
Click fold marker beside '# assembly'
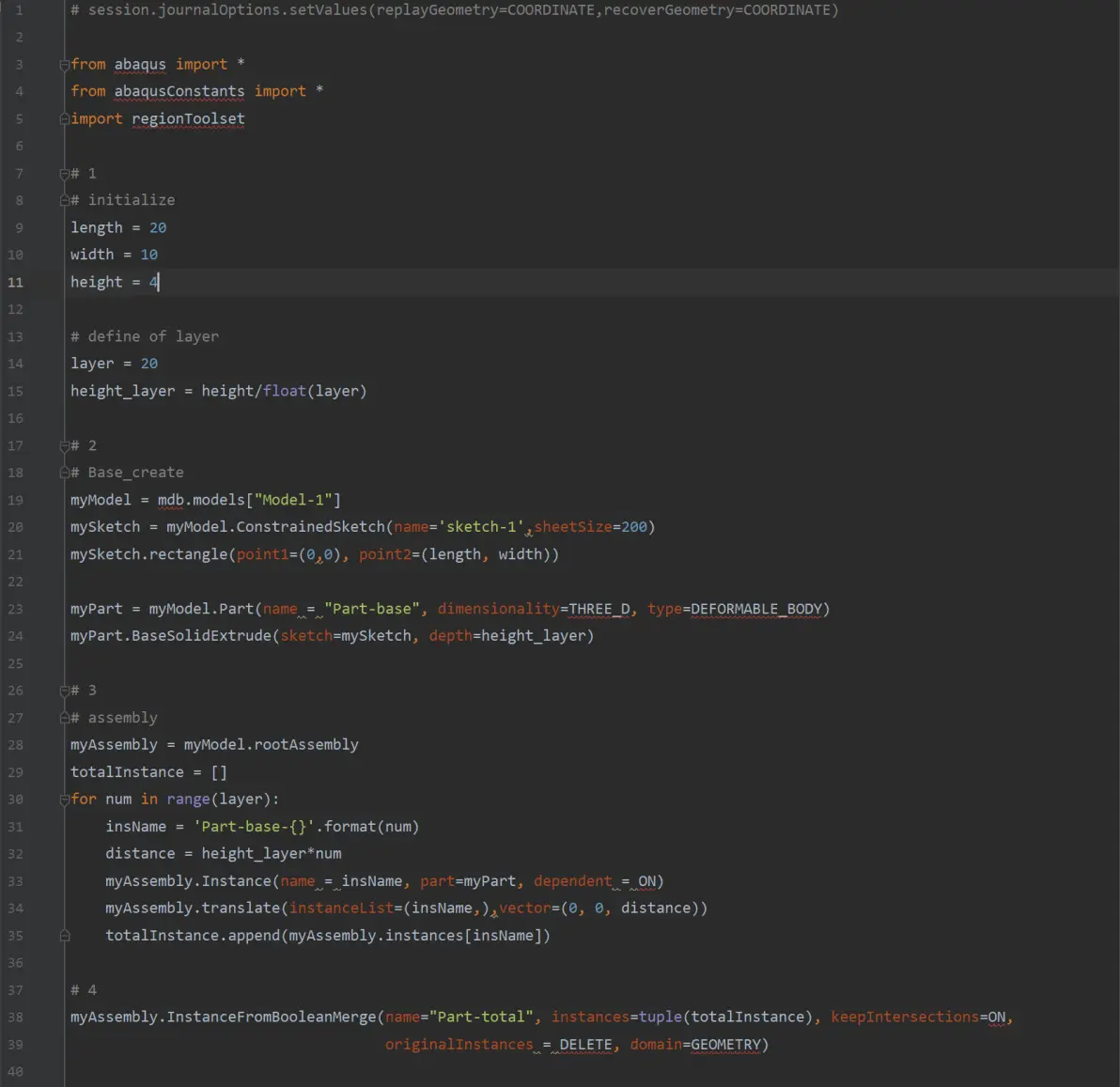click(64, 718)
